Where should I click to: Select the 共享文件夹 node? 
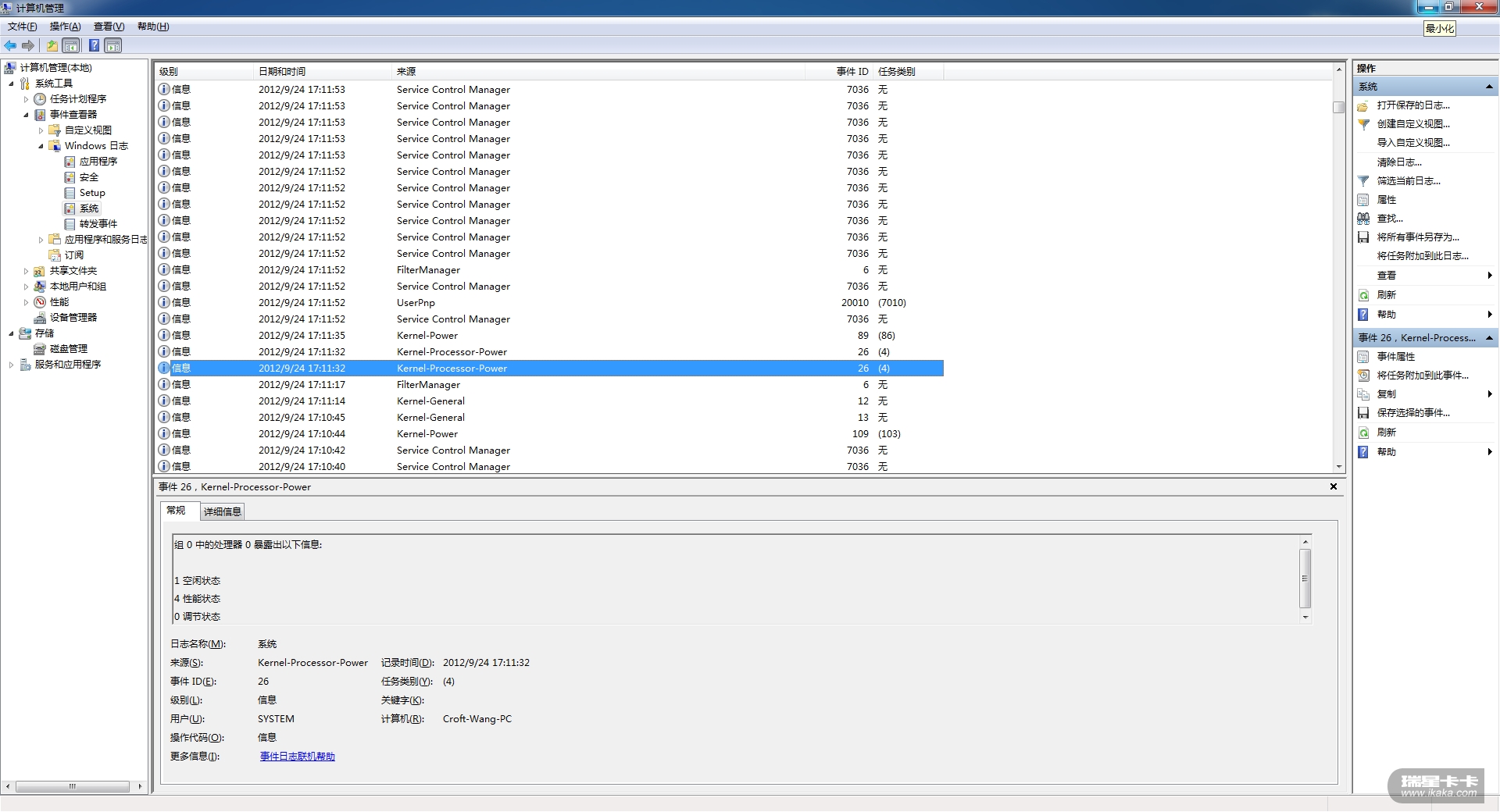coord(73,271)
